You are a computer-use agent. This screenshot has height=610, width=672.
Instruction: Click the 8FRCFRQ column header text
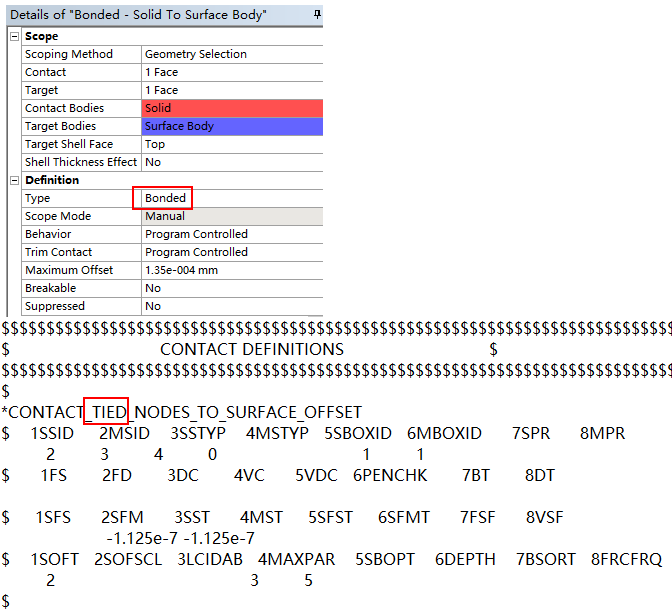click(x=627, y=559)
